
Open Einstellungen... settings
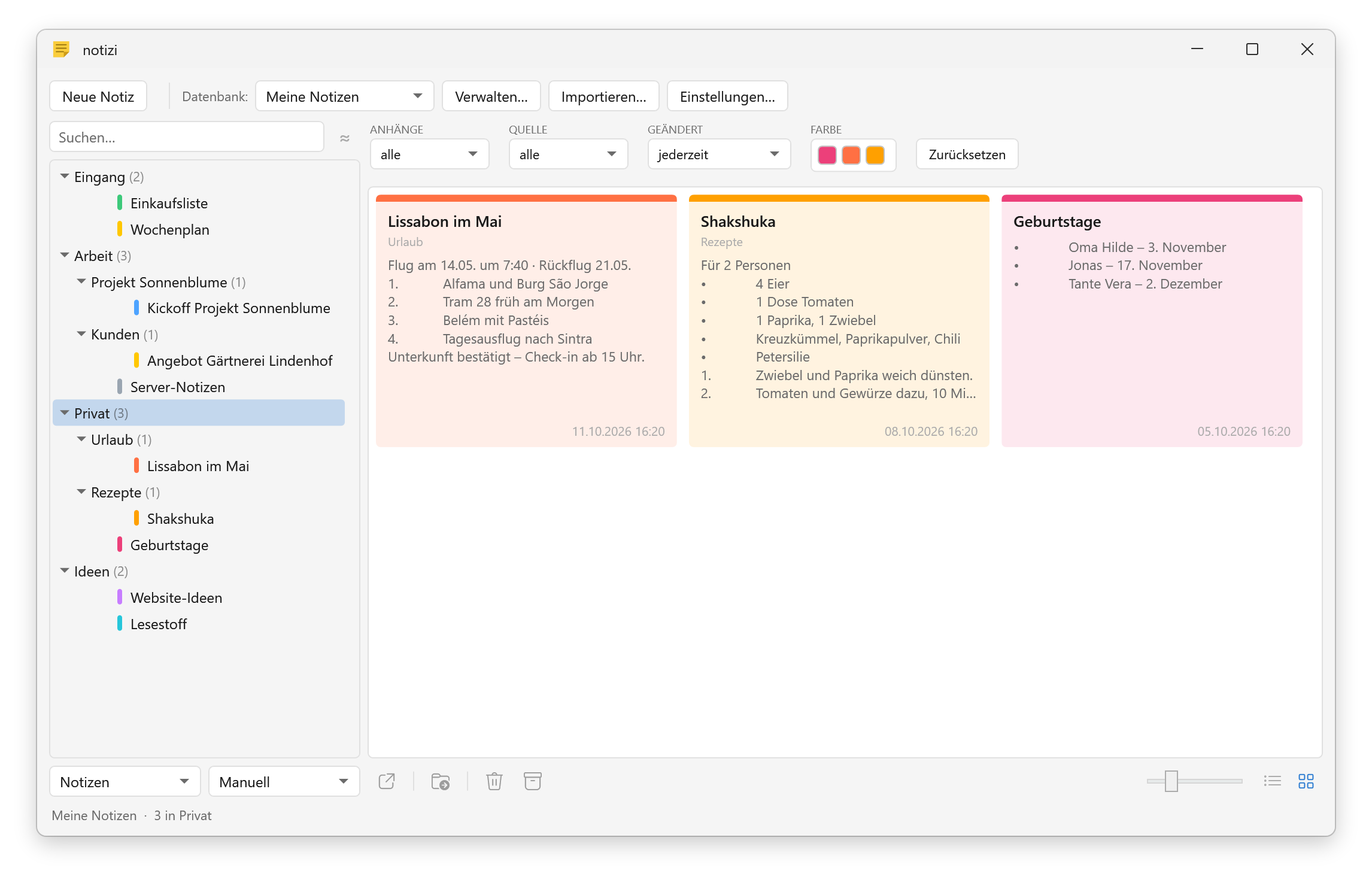pyautogui.click(x=727, y=96)
